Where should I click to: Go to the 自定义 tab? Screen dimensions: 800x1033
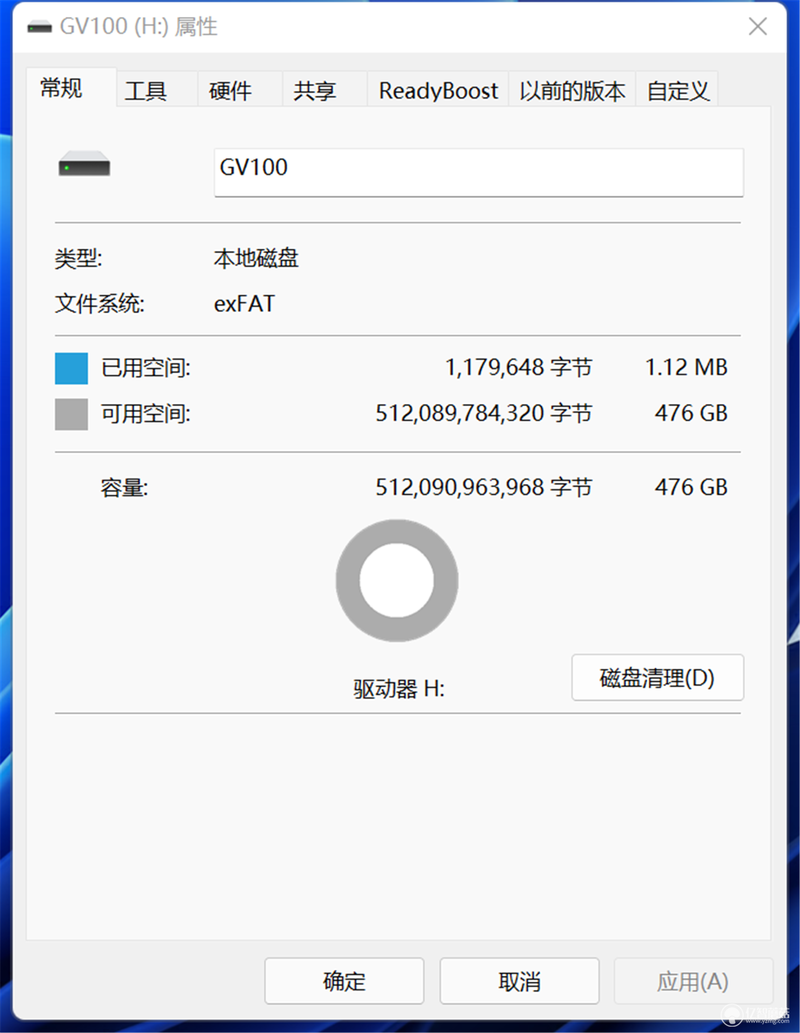(x=677, y=90)
